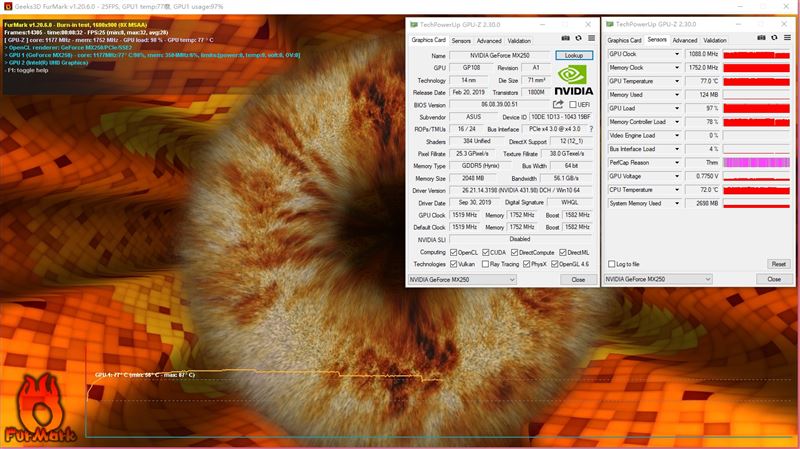
Task: Toggle the Vulkan checkbox
Action: [453, 264]
